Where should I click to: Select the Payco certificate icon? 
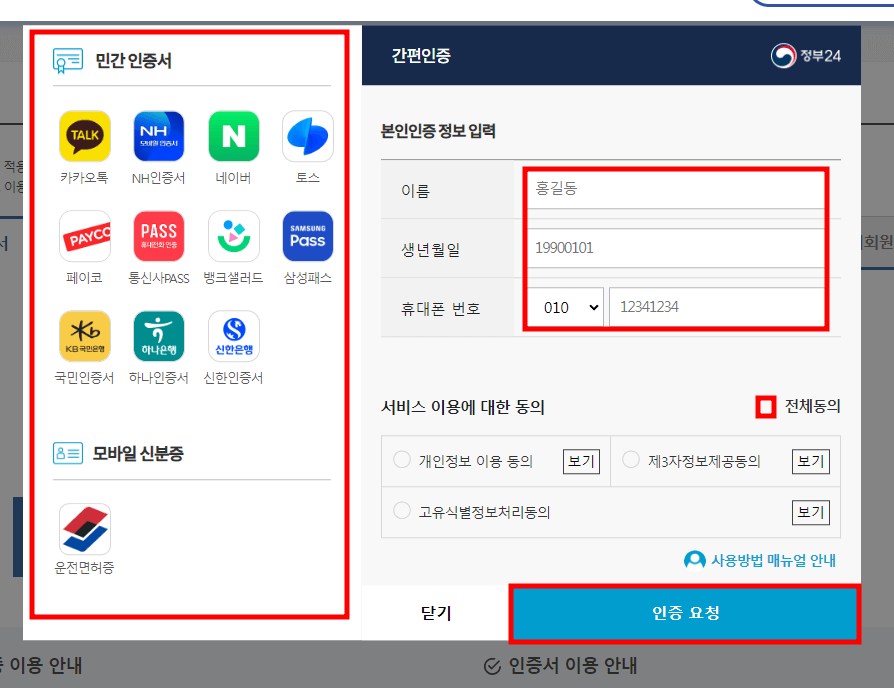coord(84,234)
